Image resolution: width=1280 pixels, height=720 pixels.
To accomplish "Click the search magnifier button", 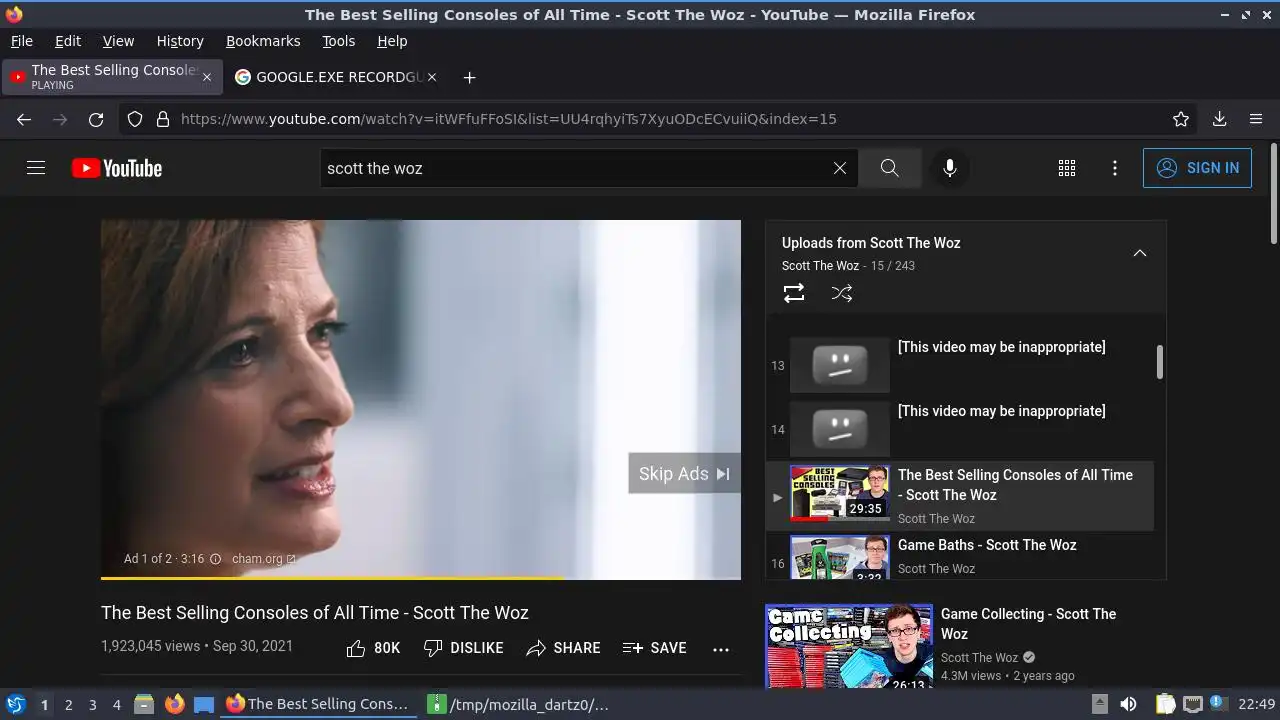I will coord(889,168).
